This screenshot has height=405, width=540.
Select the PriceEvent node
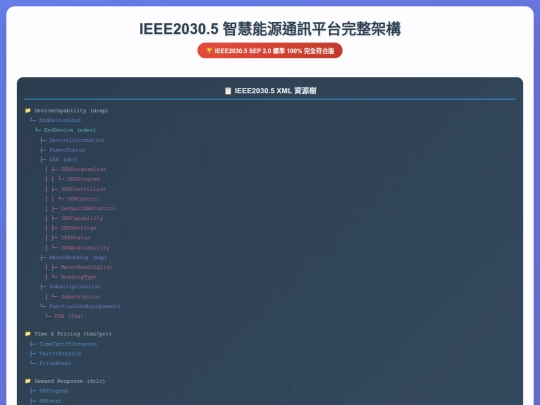[x=55, y=363]
